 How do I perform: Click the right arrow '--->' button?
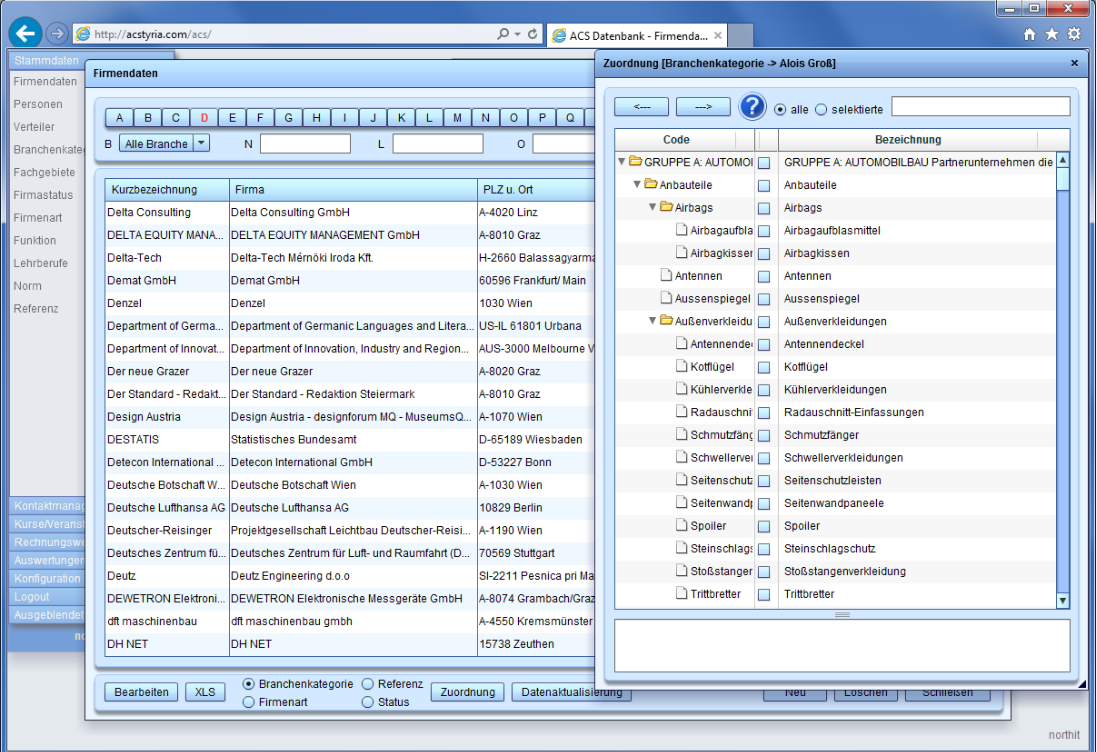point(703,106)
